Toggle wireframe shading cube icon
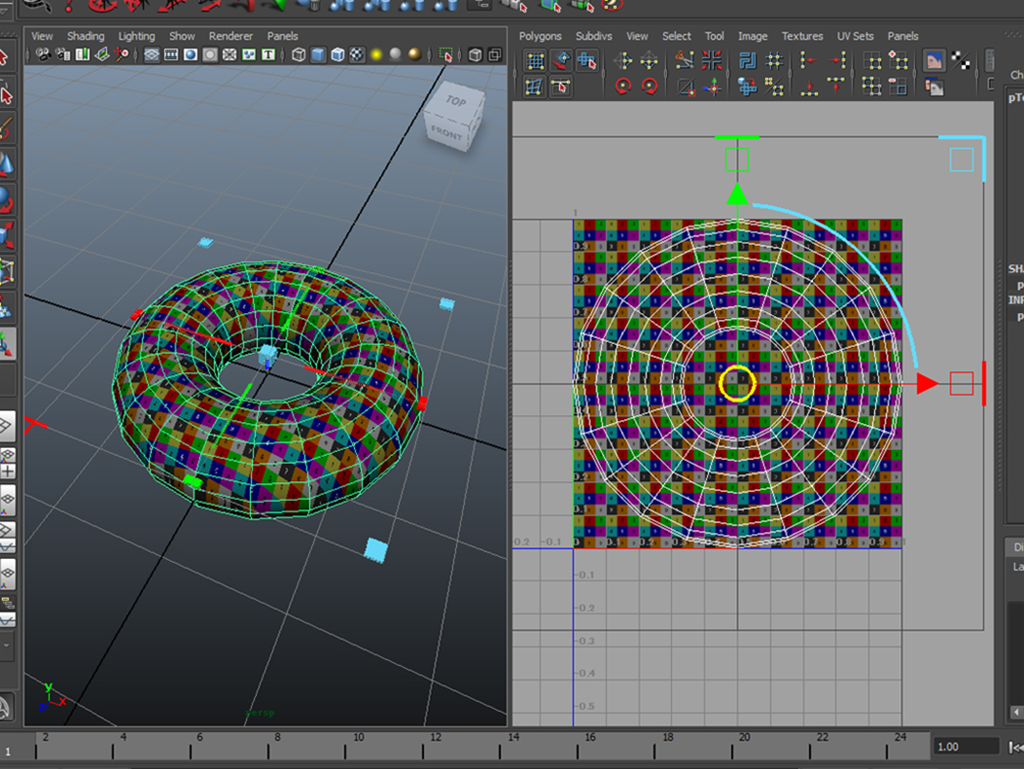 (x=298, y=55)
